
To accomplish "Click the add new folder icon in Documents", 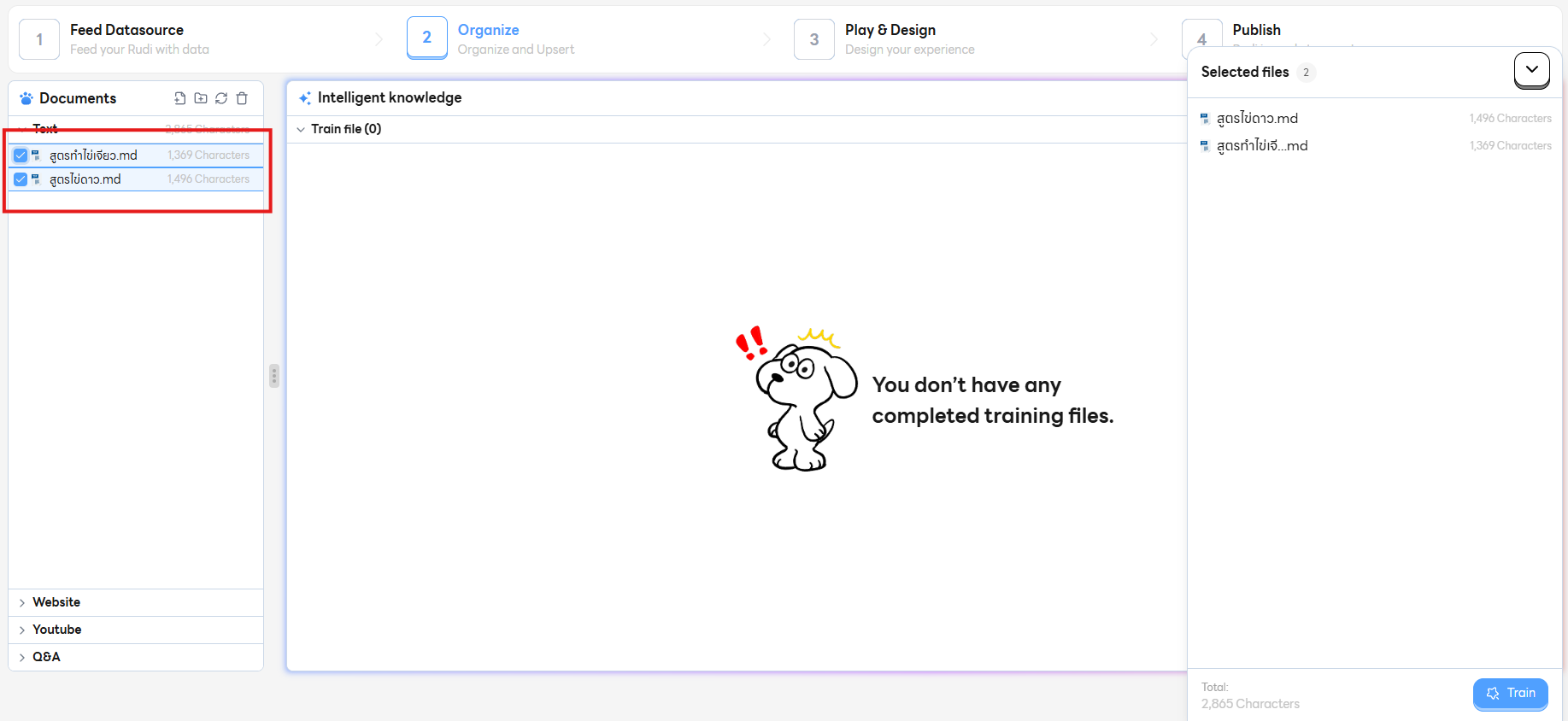I will [x=201, y=98].
